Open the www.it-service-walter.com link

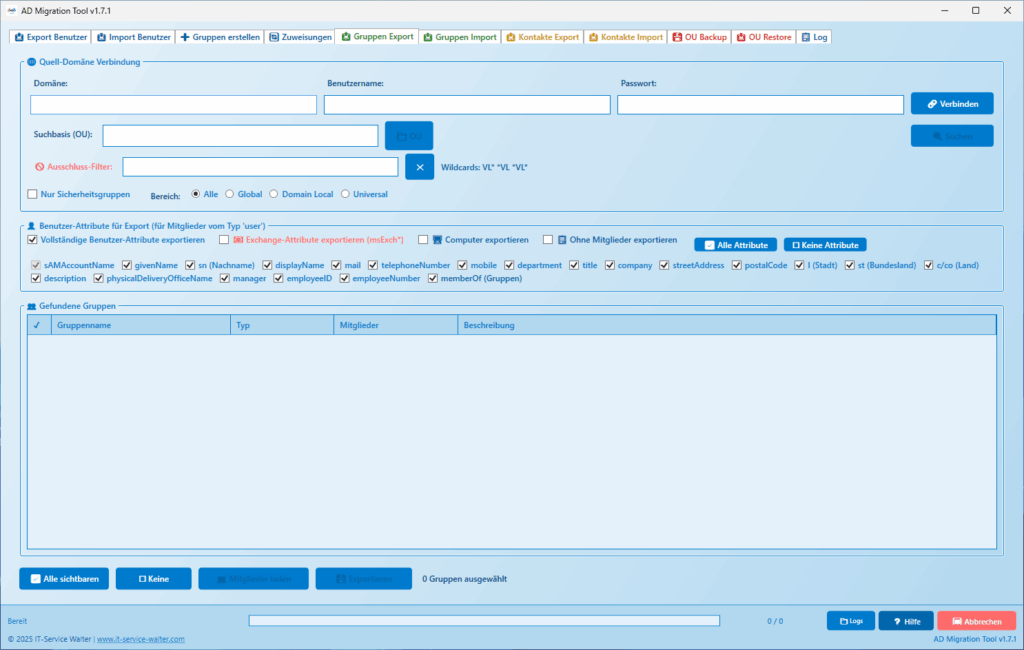point(140,639)
